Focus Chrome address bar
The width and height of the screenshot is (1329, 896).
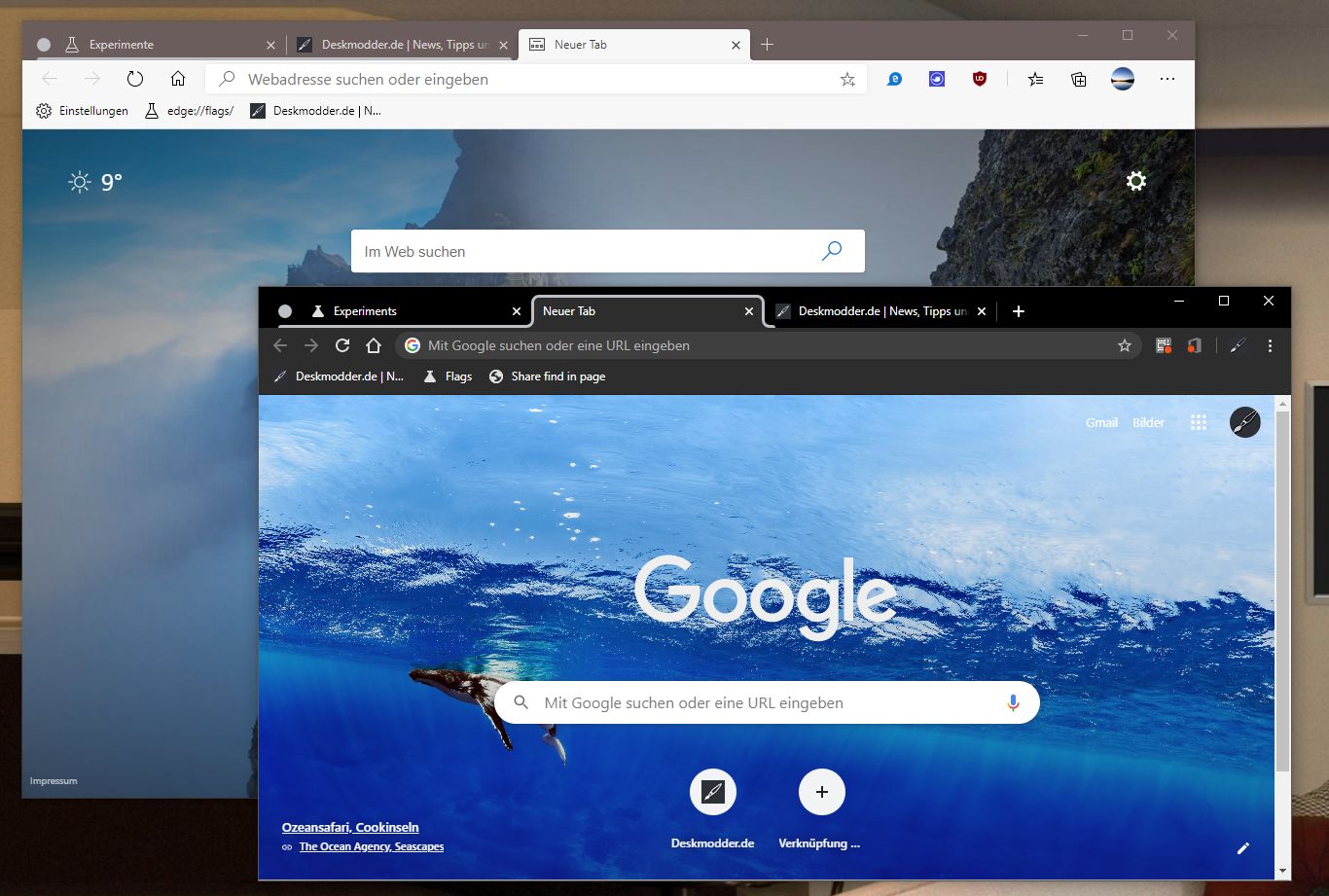[x=769, y=345]
